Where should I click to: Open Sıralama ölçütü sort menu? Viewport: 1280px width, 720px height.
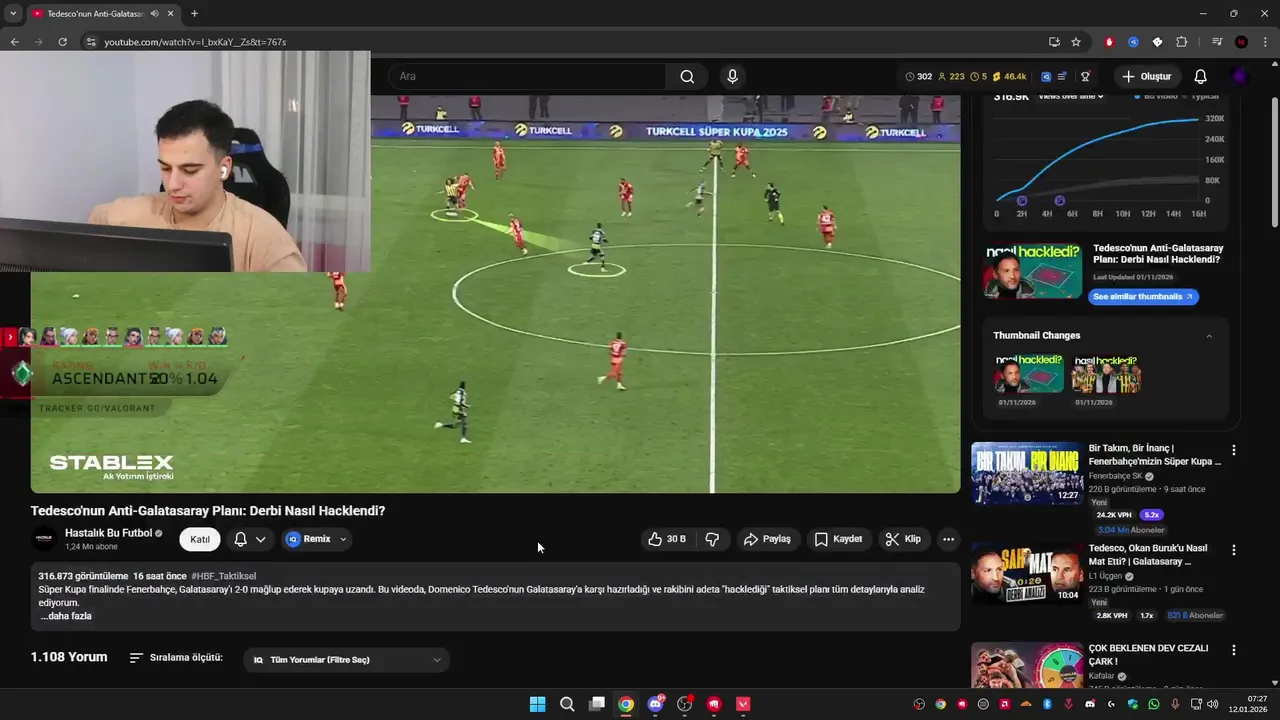(176, 658)
